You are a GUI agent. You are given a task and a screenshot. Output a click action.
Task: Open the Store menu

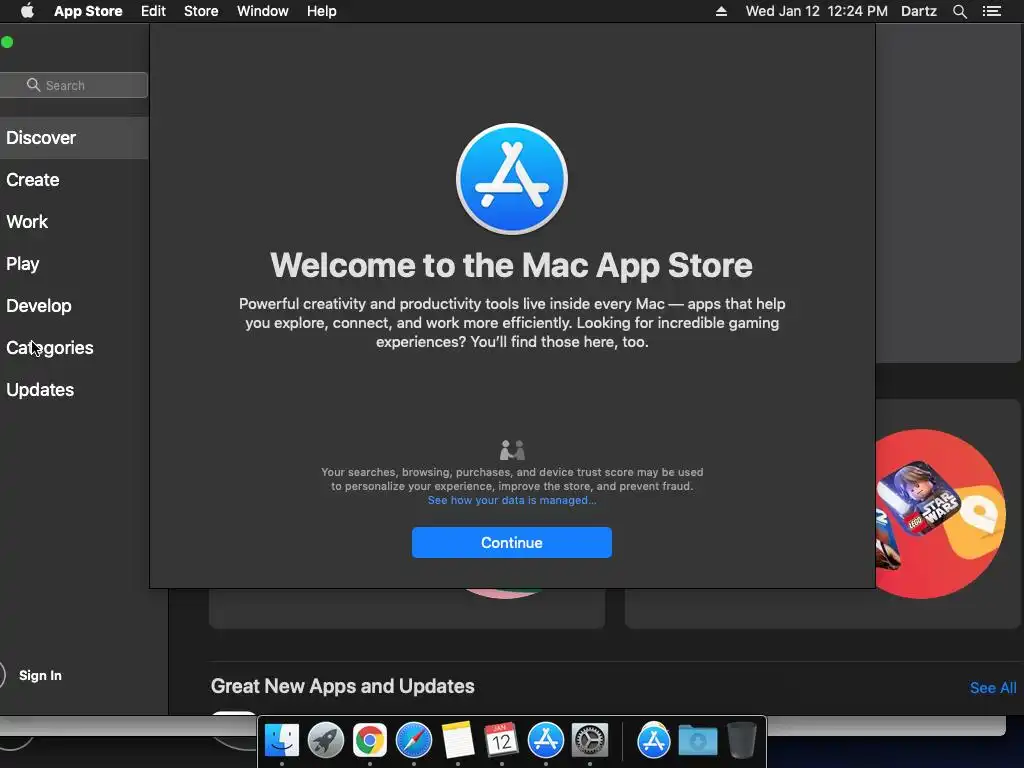point(201,11)
